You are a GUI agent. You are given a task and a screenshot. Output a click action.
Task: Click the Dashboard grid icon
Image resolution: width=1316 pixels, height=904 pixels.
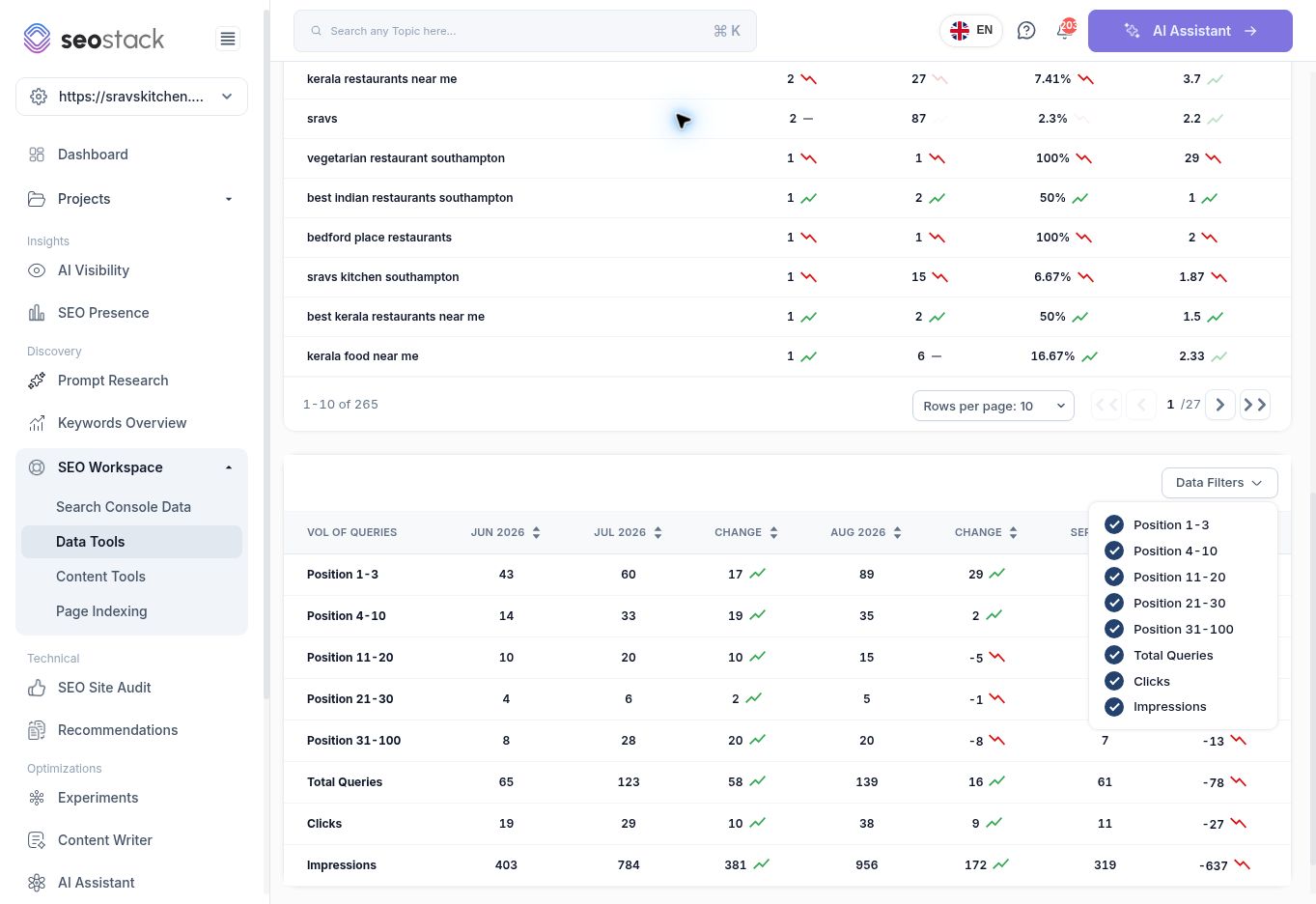pos(37,155)
